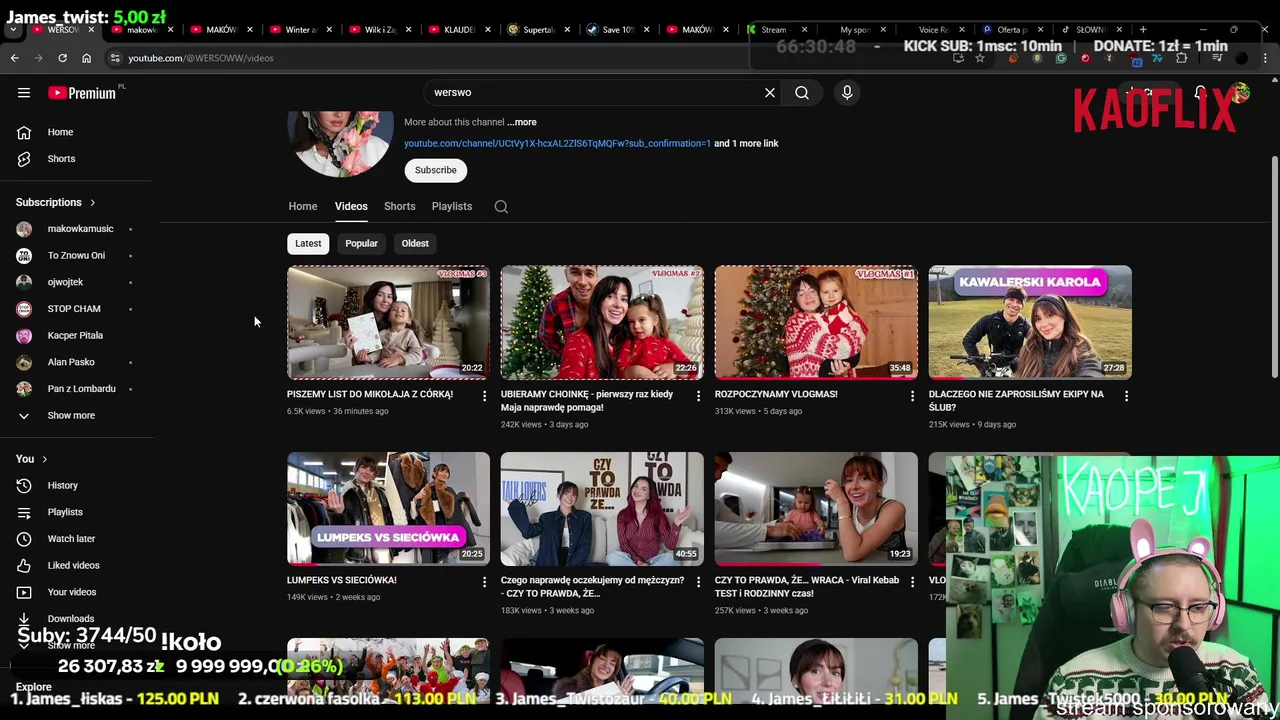Open 'DLACZEGO NIE ZAPROSILIŚMY EKIPY NA ŚLUB?' title
Viewport: 1280px width, 720px height.
pos(1016,401)
